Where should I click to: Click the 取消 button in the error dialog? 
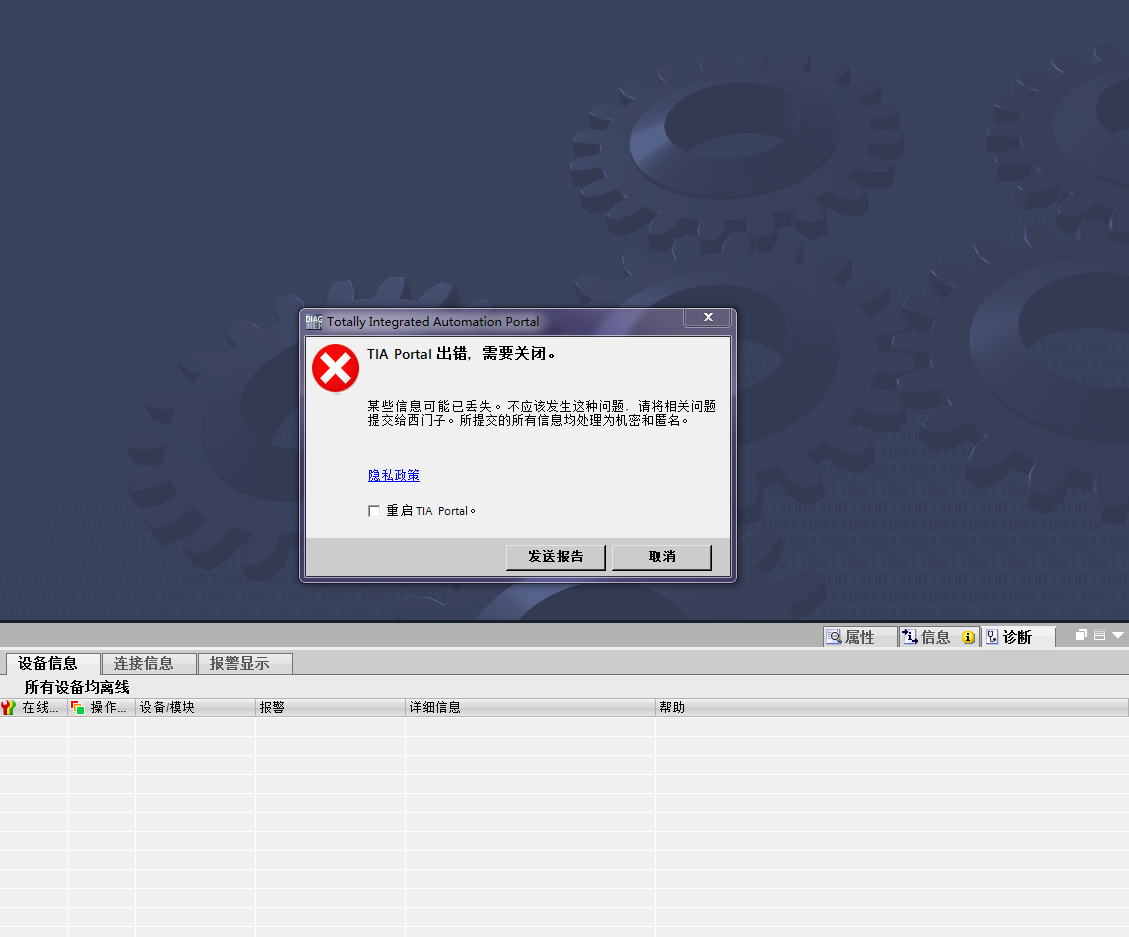[662, 557]
